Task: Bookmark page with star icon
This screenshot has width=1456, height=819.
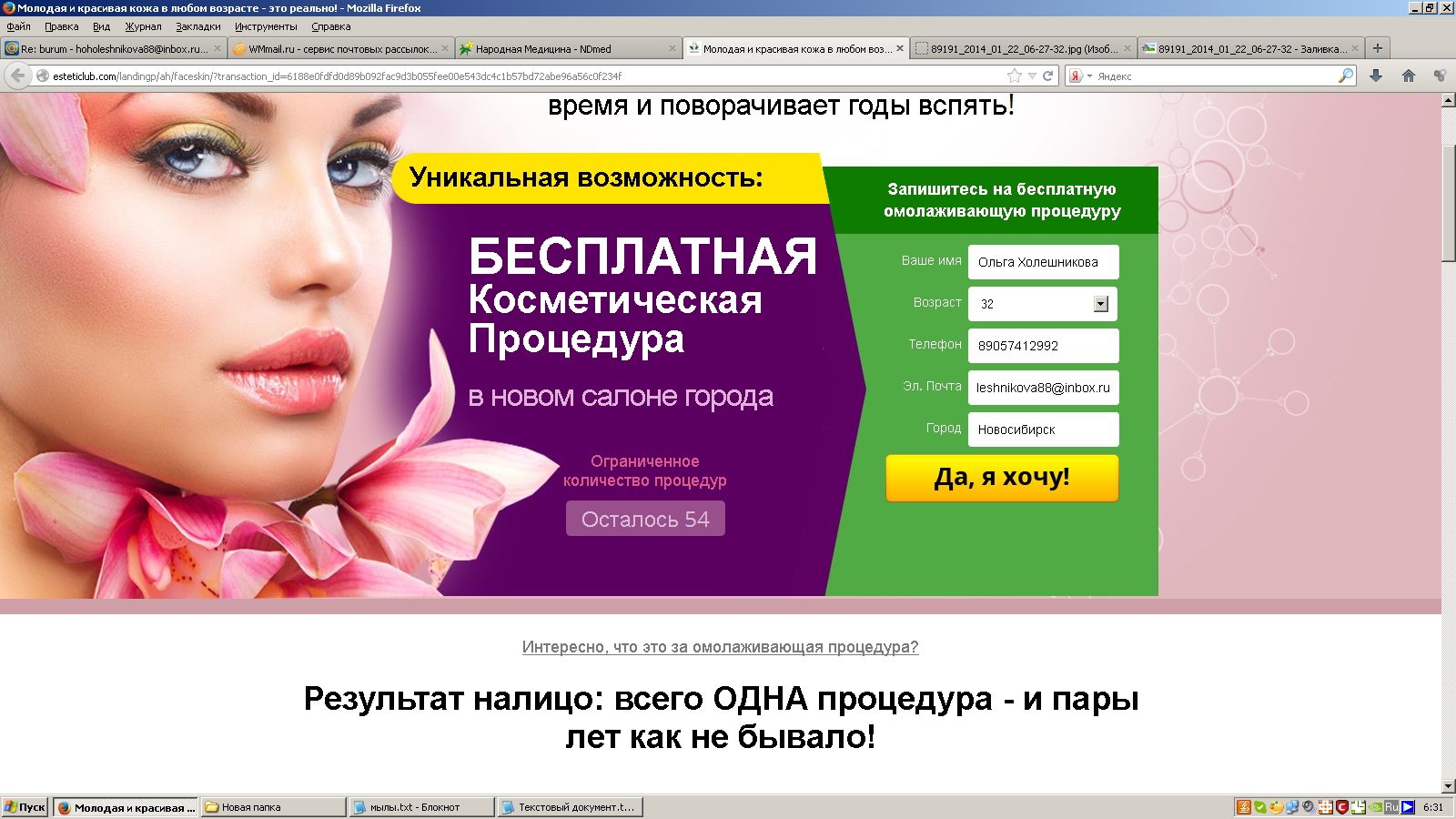Action: [1015, 76]
